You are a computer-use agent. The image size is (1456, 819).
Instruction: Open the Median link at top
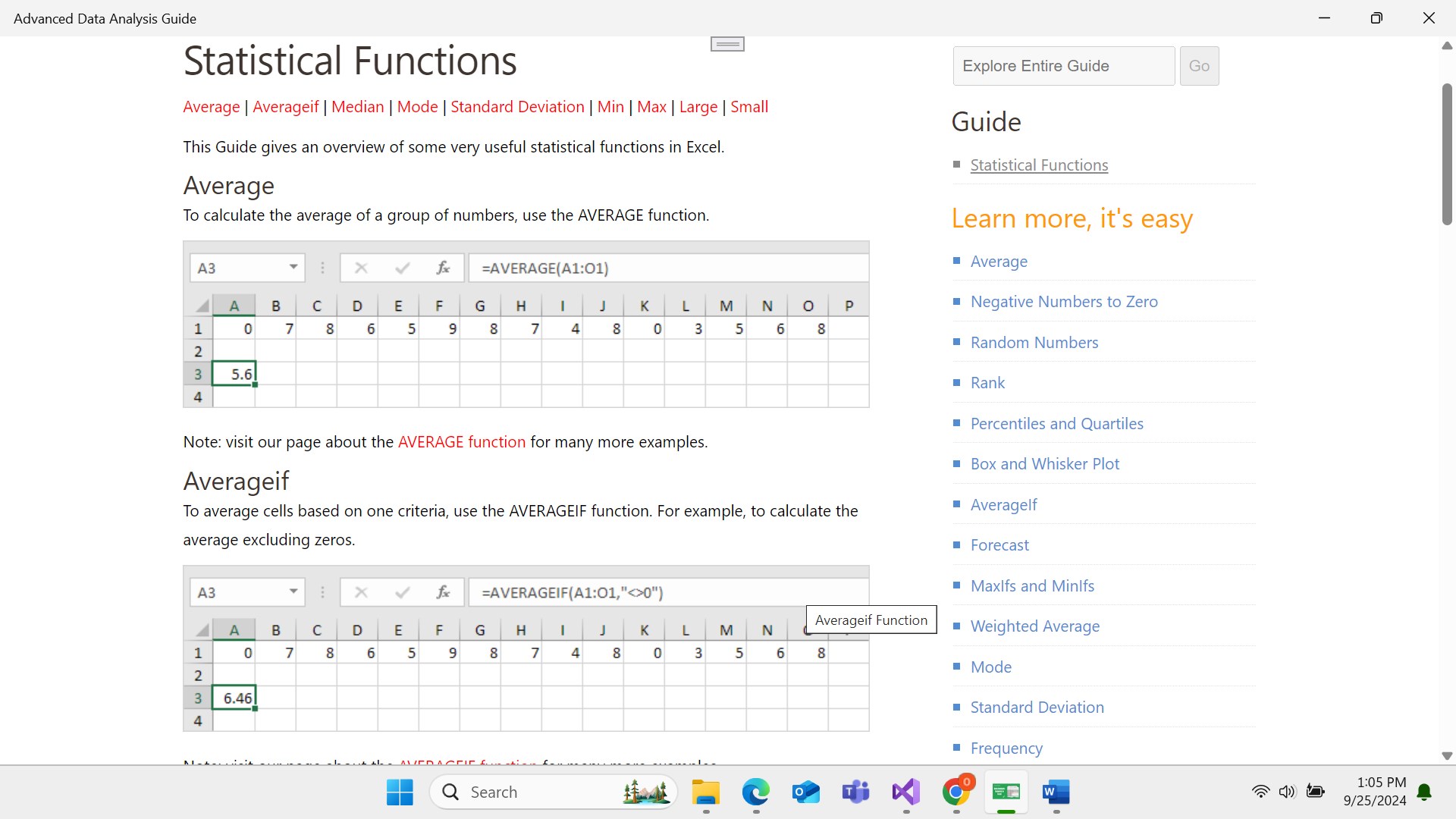pos(357,107)
